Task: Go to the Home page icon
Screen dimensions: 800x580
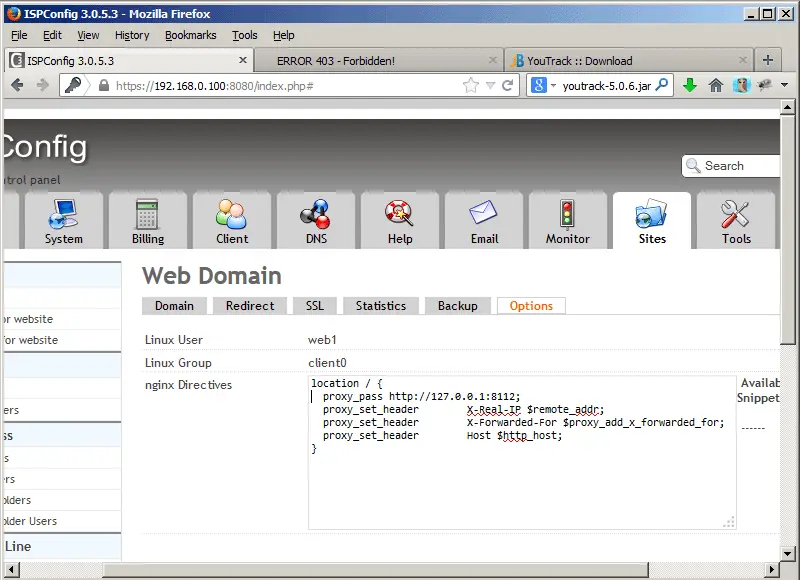Action: click(x=716, y=85)
